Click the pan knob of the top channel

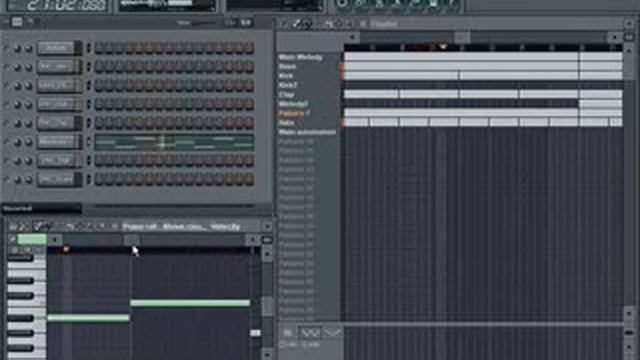click(18, 48)
